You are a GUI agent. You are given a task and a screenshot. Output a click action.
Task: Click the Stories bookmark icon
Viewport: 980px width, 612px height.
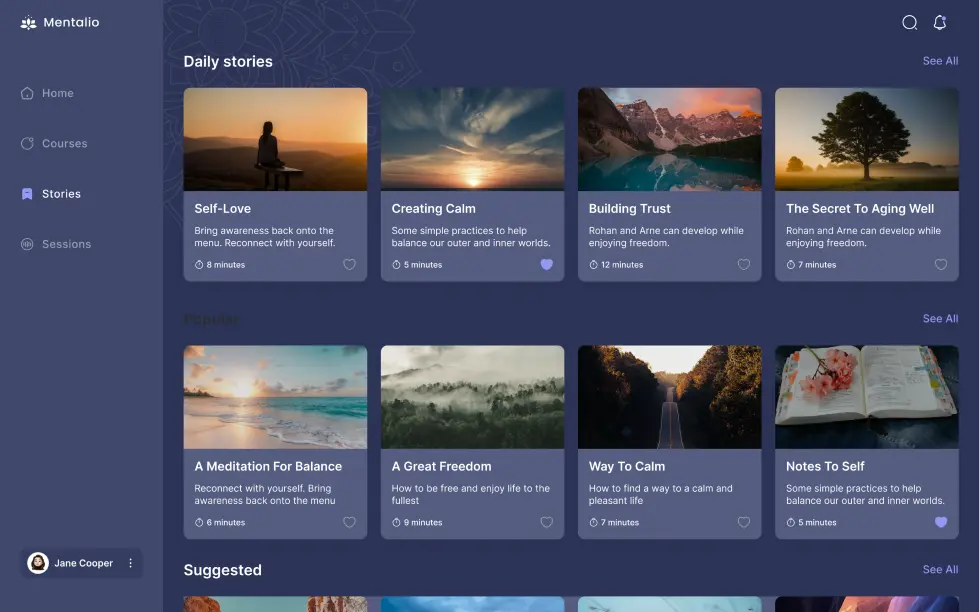27,194
